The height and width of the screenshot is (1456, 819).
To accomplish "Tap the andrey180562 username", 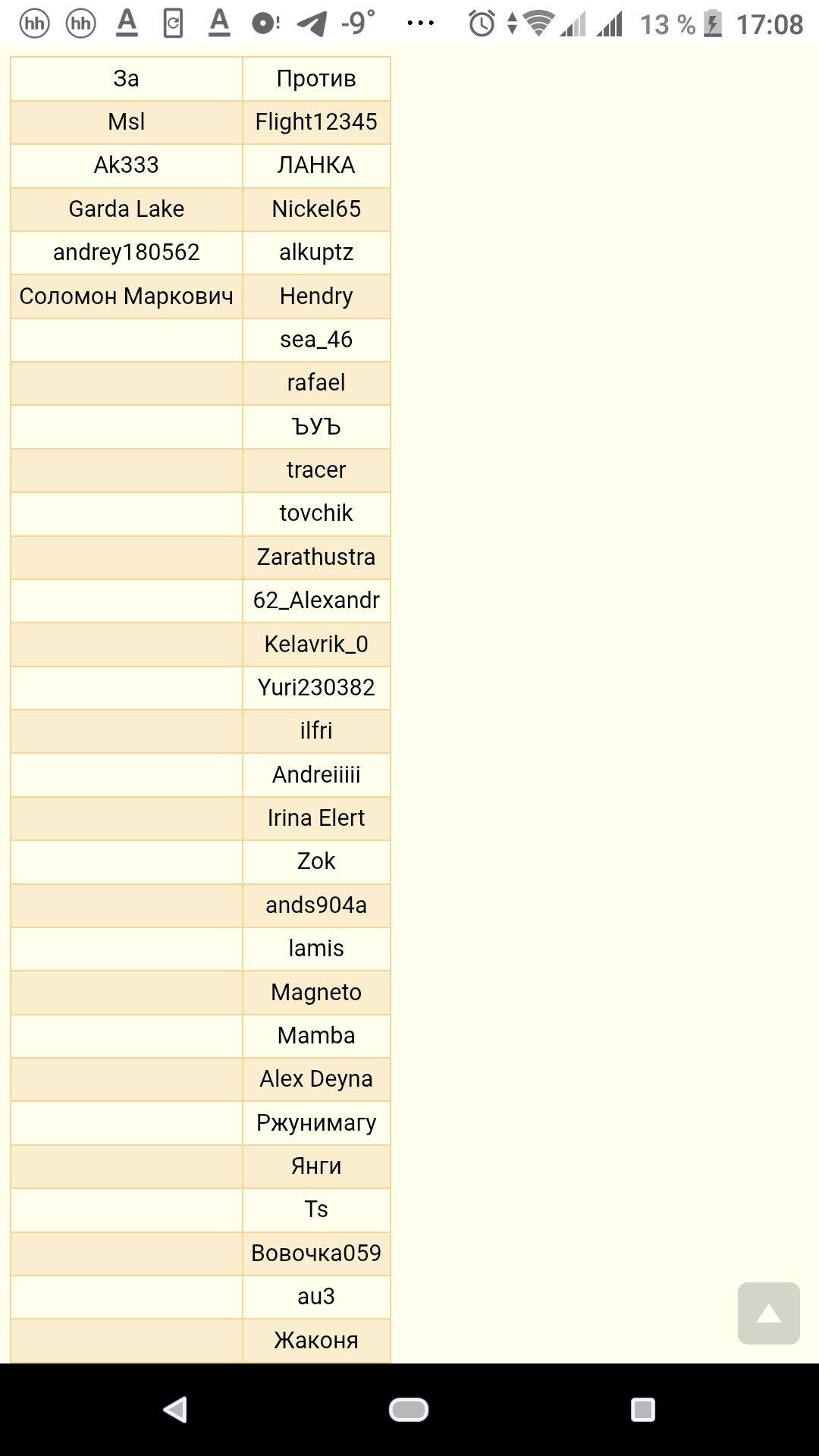I will tap(126, 253).
